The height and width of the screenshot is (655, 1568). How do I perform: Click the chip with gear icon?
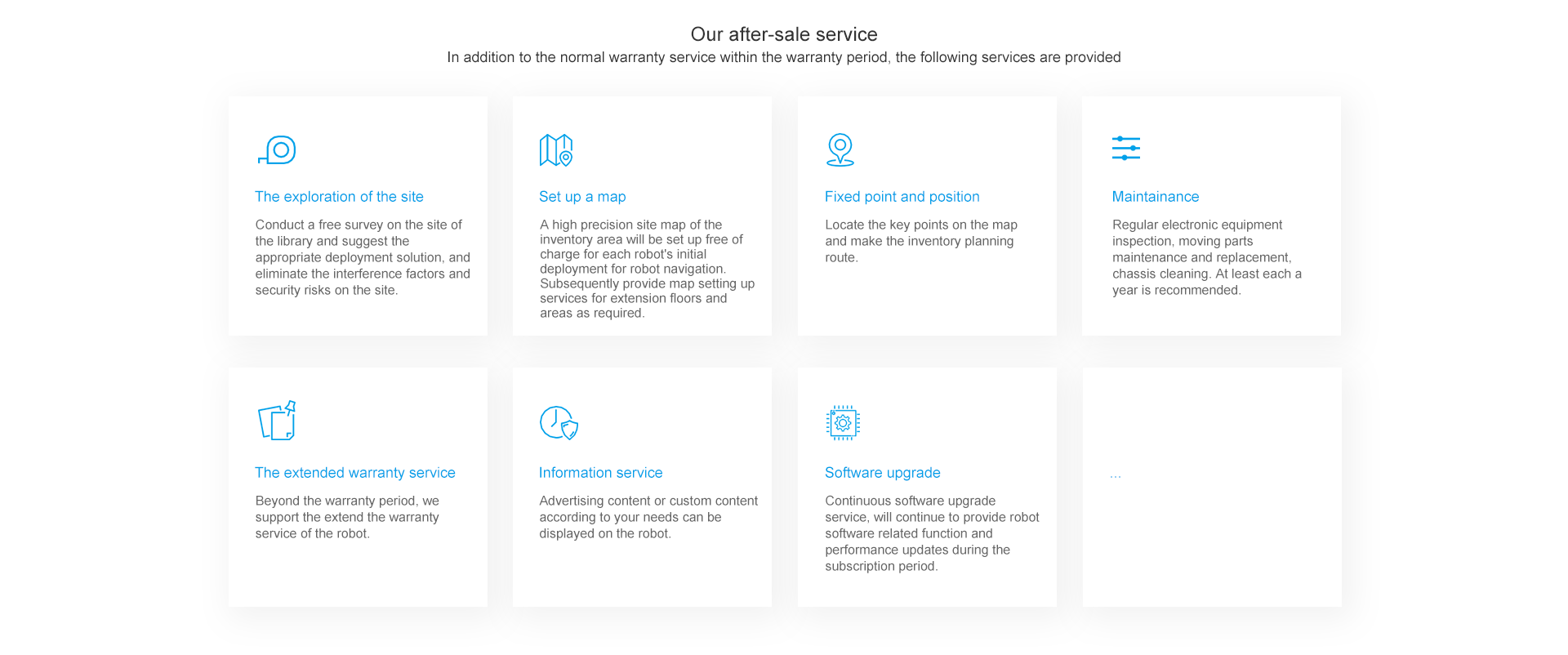pos(842,423)
